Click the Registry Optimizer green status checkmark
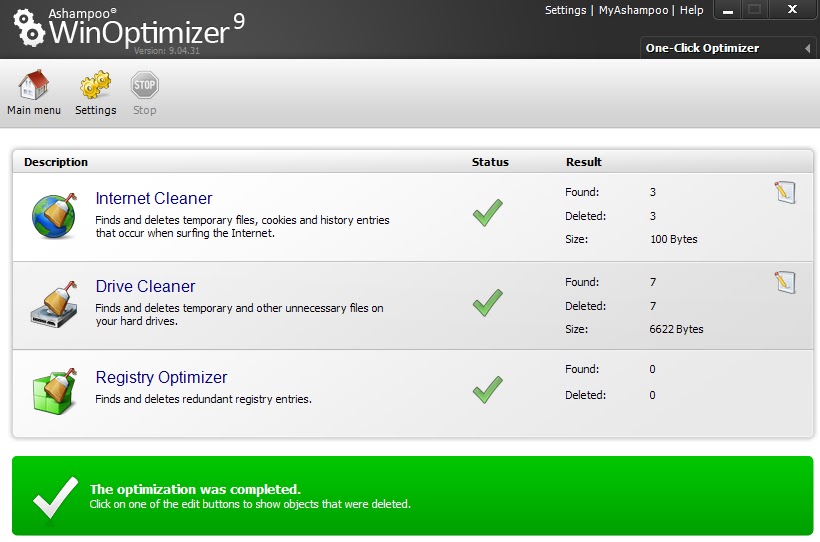 487,389
